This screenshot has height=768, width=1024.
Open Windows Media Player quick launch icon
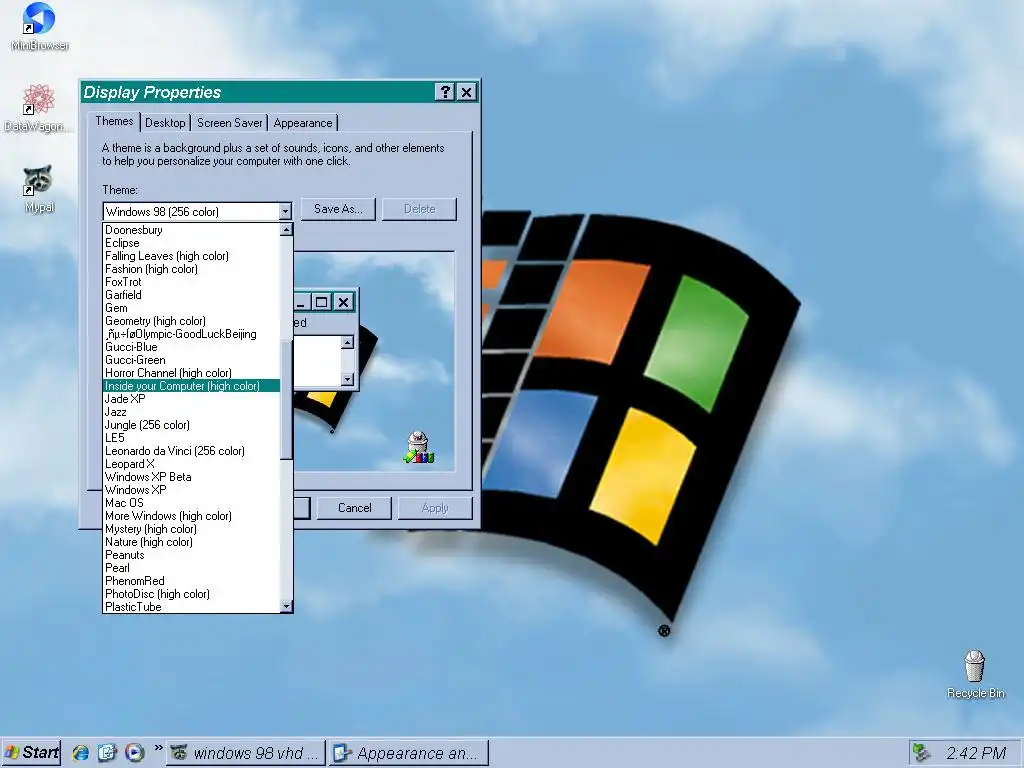(x=135, y=752)
